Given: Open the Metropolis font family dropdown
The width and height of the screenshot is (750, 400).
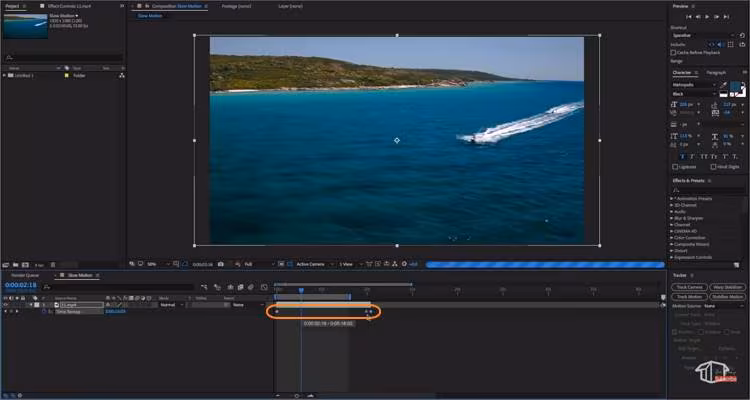Looking at the screenshot, I should [694, 85].
